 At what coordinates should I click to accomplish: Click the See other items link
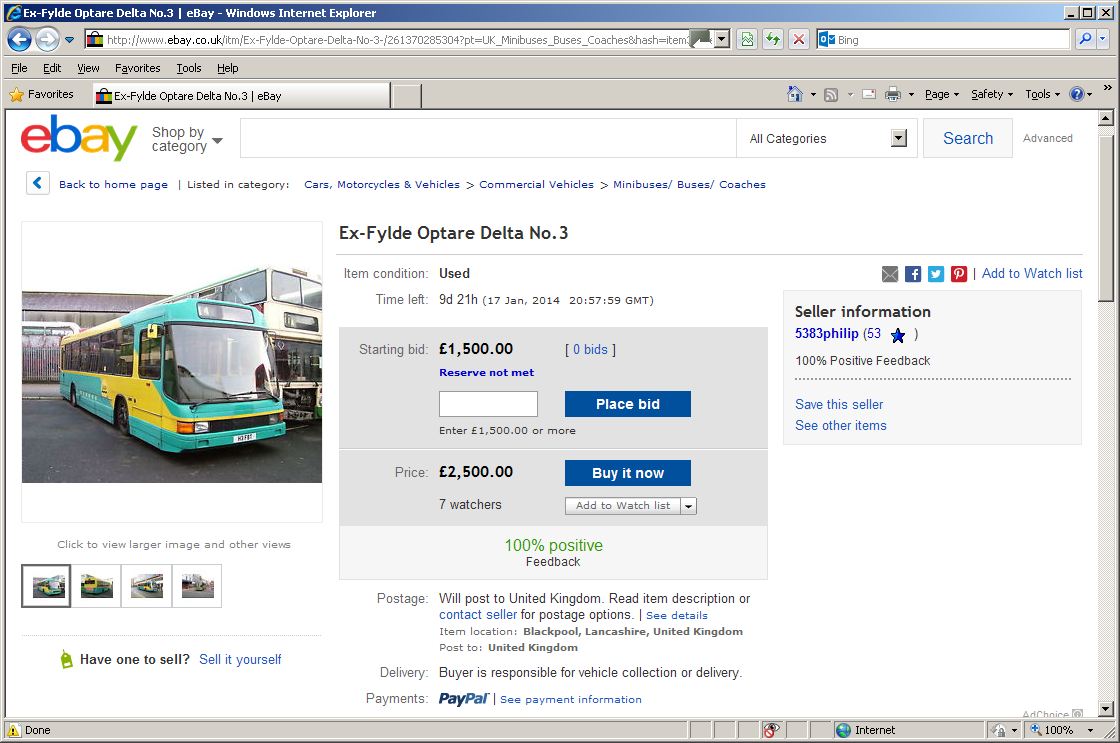coord(840,426)
